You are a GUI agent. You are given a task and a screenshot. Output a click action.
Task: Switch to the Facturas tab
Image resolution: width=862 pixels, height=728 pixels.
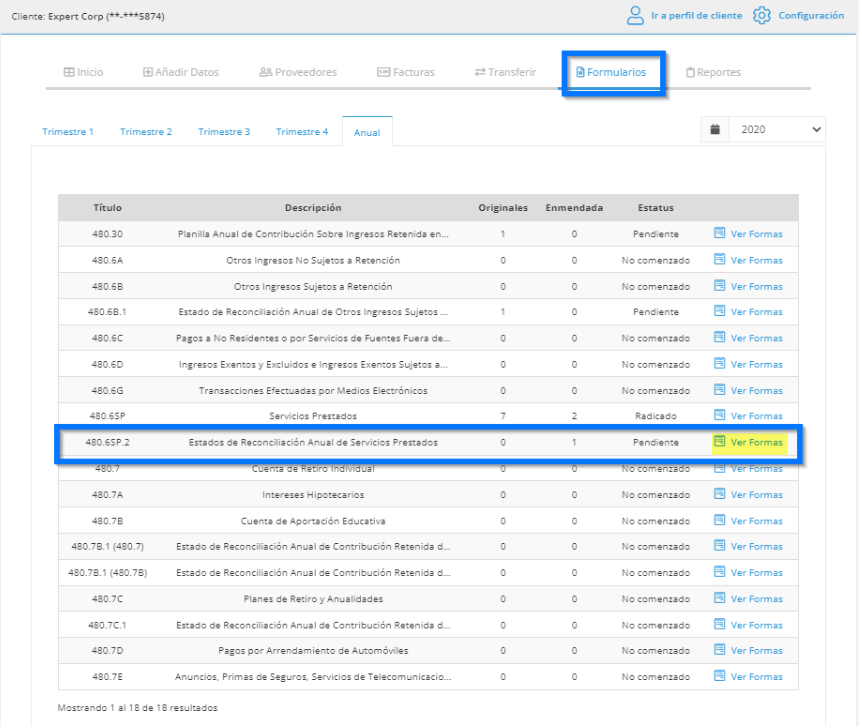[x=407, y=72]
